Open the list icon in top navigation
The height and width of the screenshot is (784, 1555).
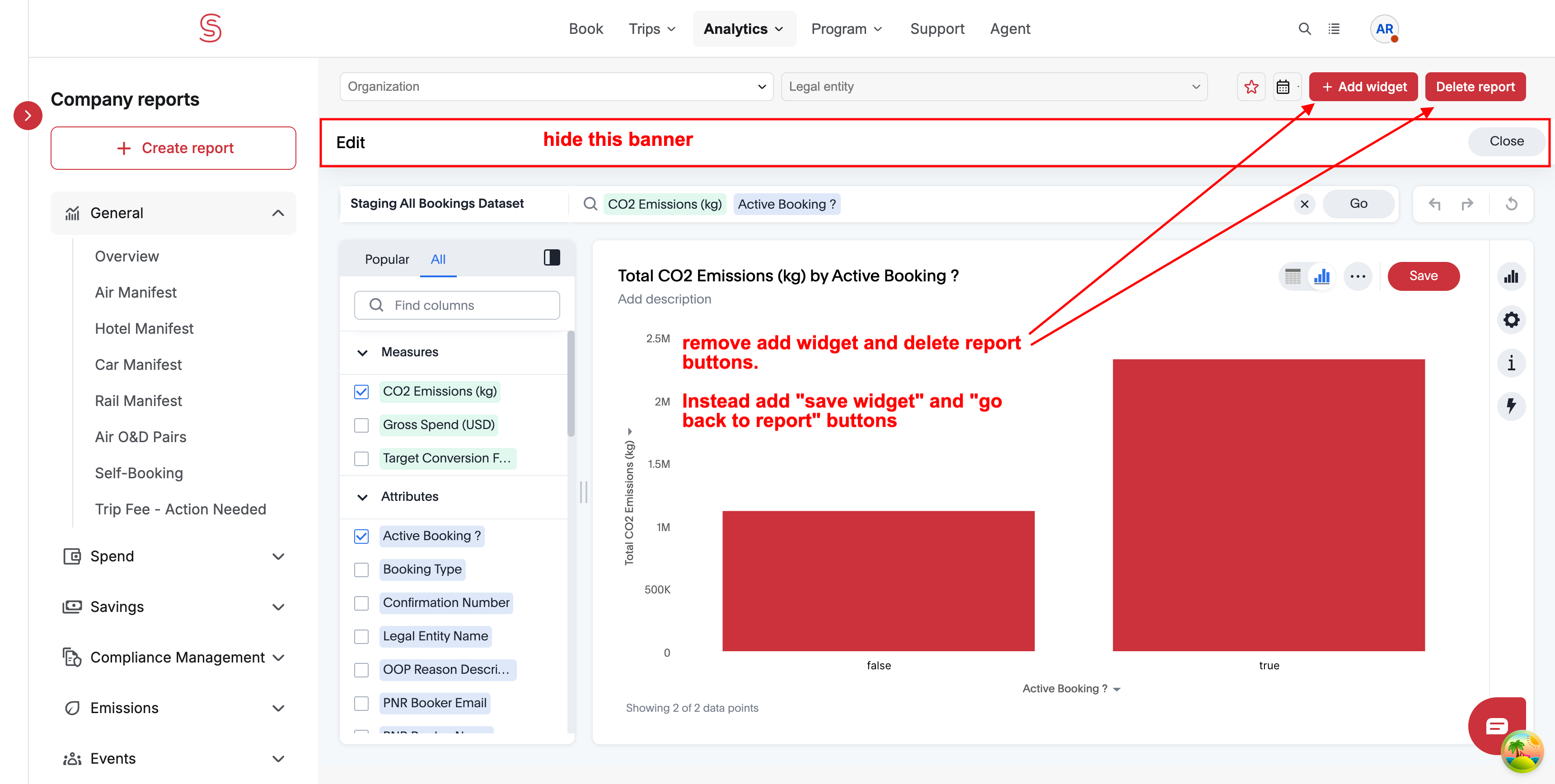pos(1334,29)
